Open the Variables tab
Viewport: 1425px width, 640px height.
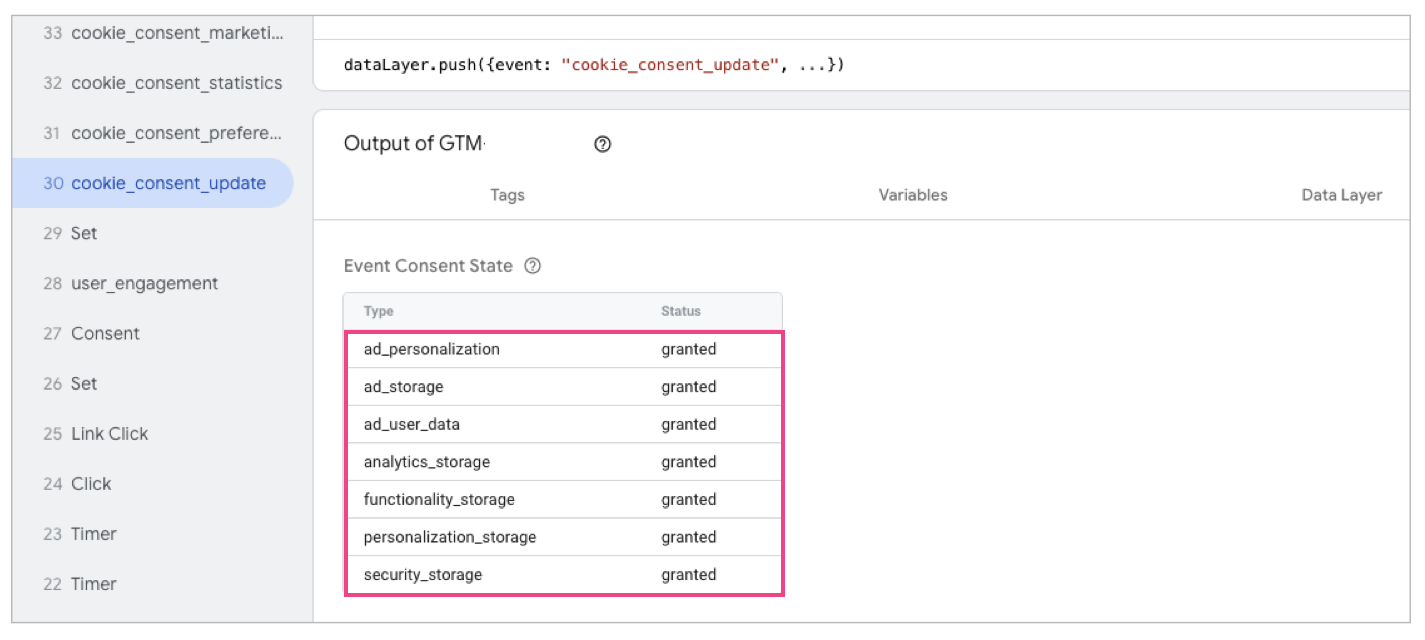point(912,195)
